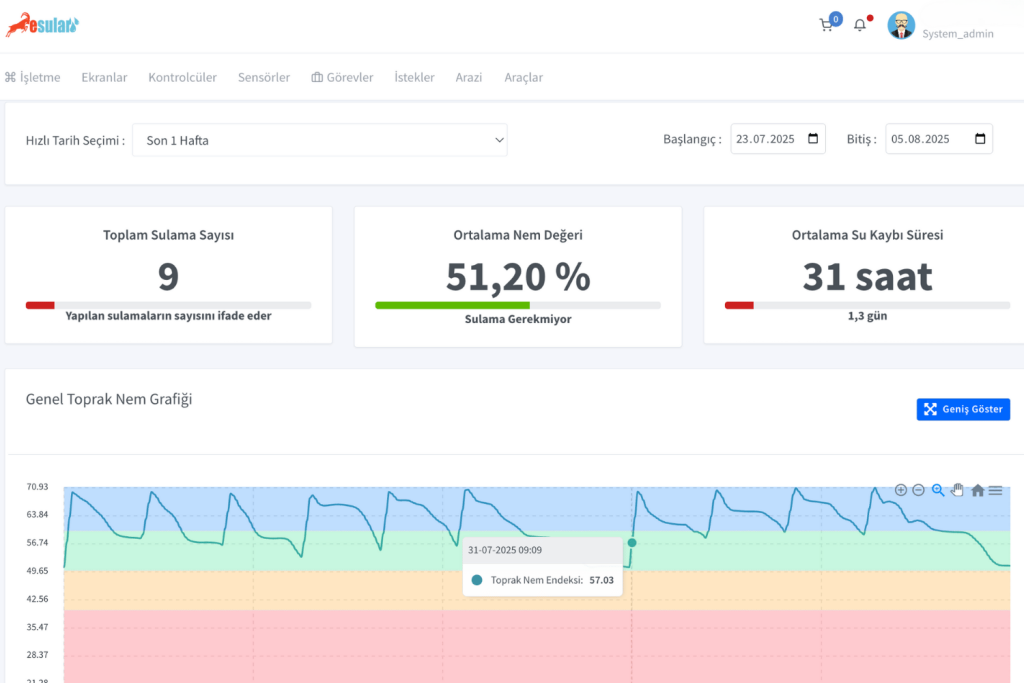1024x683 pixels.
Task: Open the notifications bell
Action: [x=860, y=25]
